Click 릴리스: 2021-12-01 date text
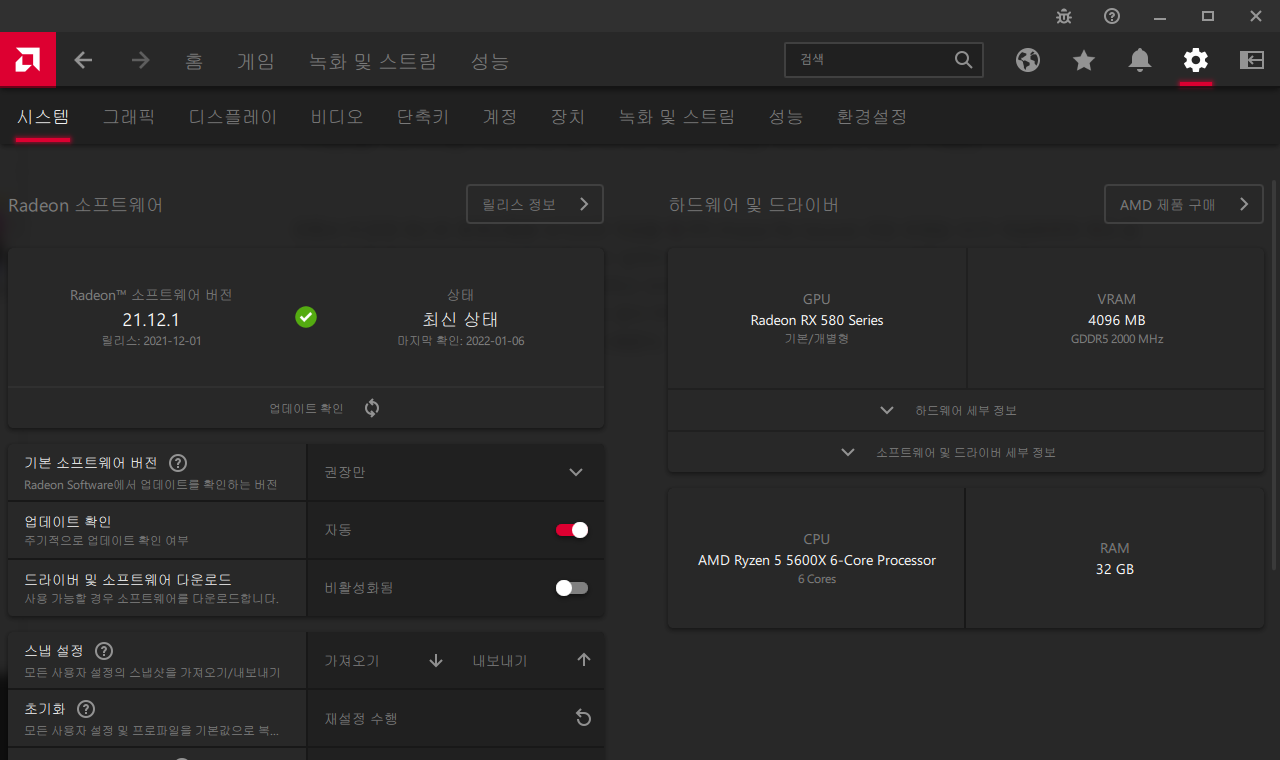 click(x=151, y=341)
